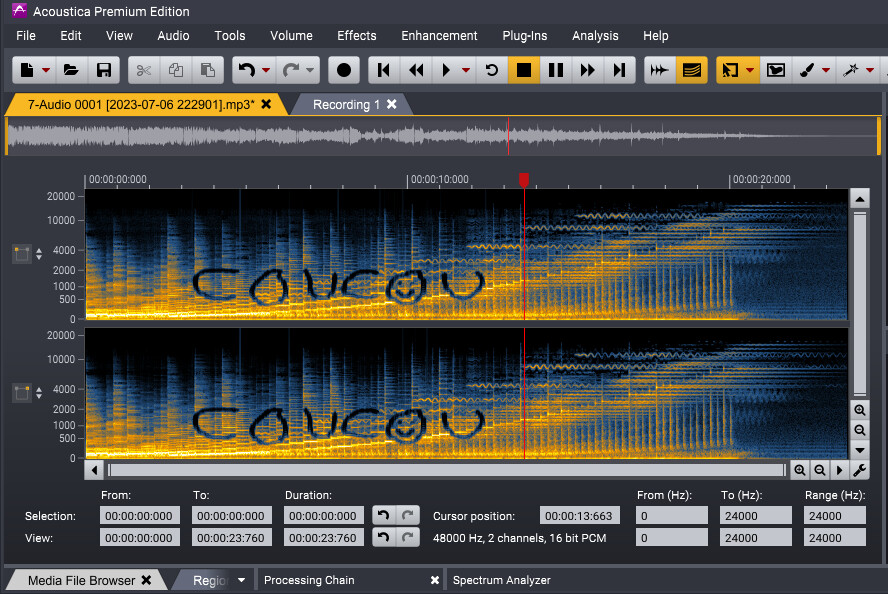Switch to the Recording 1 tab
The height and width of the screenshot is (594, 888).
[x=346, y=105]
